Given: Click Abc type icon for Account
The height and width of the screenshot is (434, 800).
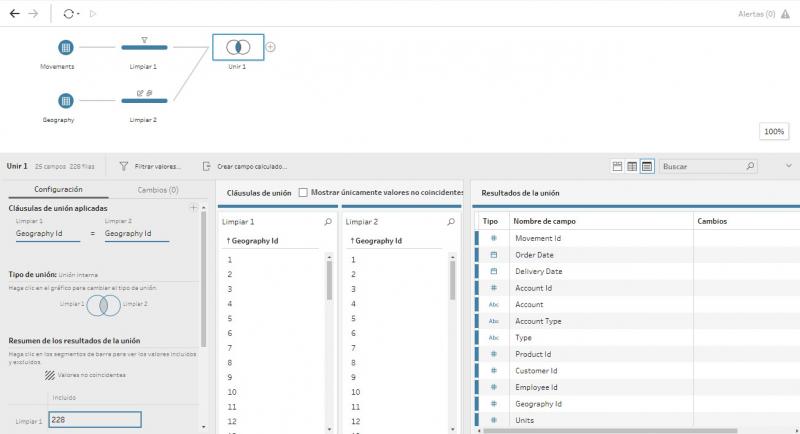Looking at the screenshot, I should pyautogui.click(x=493, y=304).
